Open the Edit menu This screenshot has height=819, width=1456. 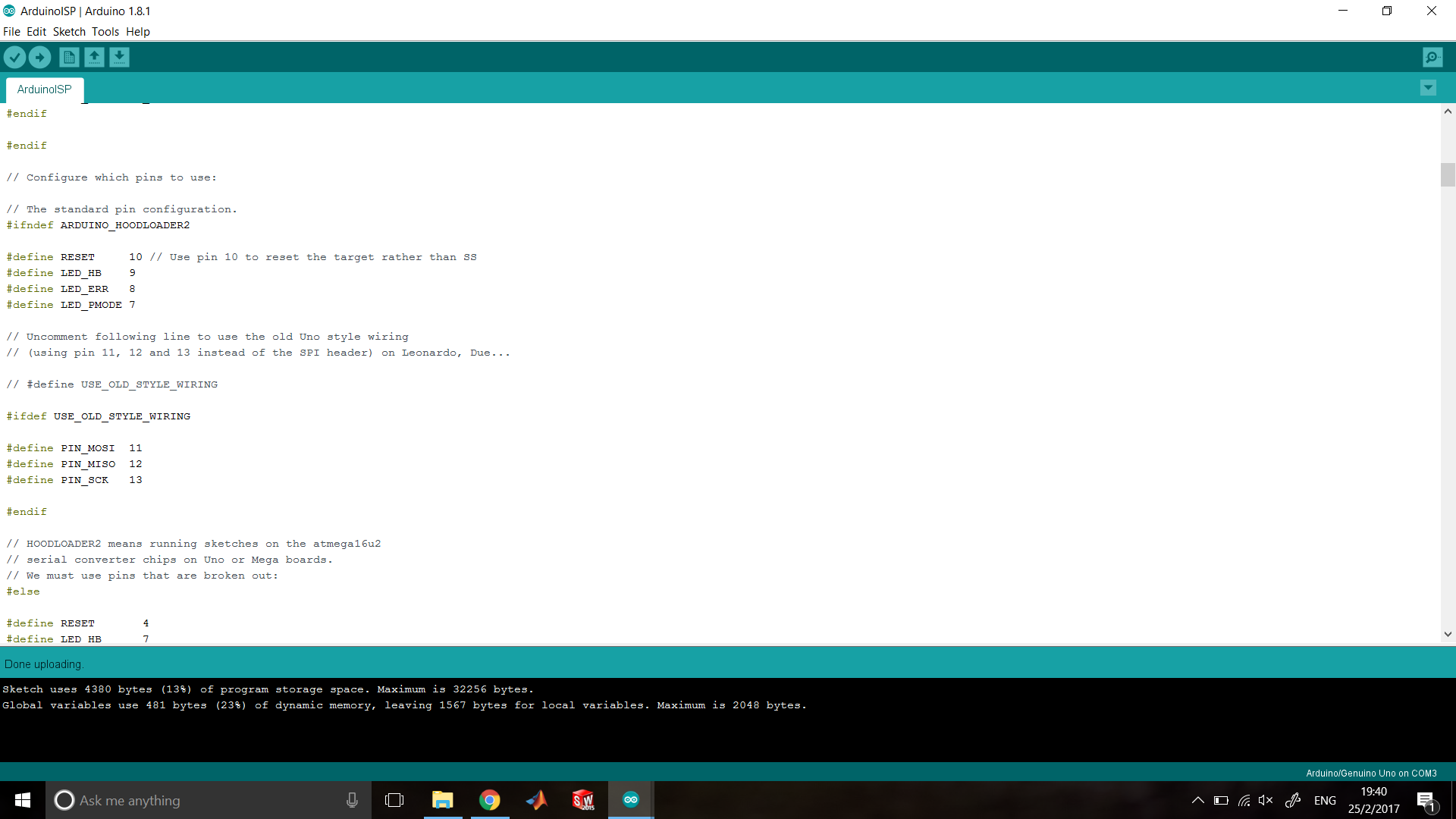36,32
